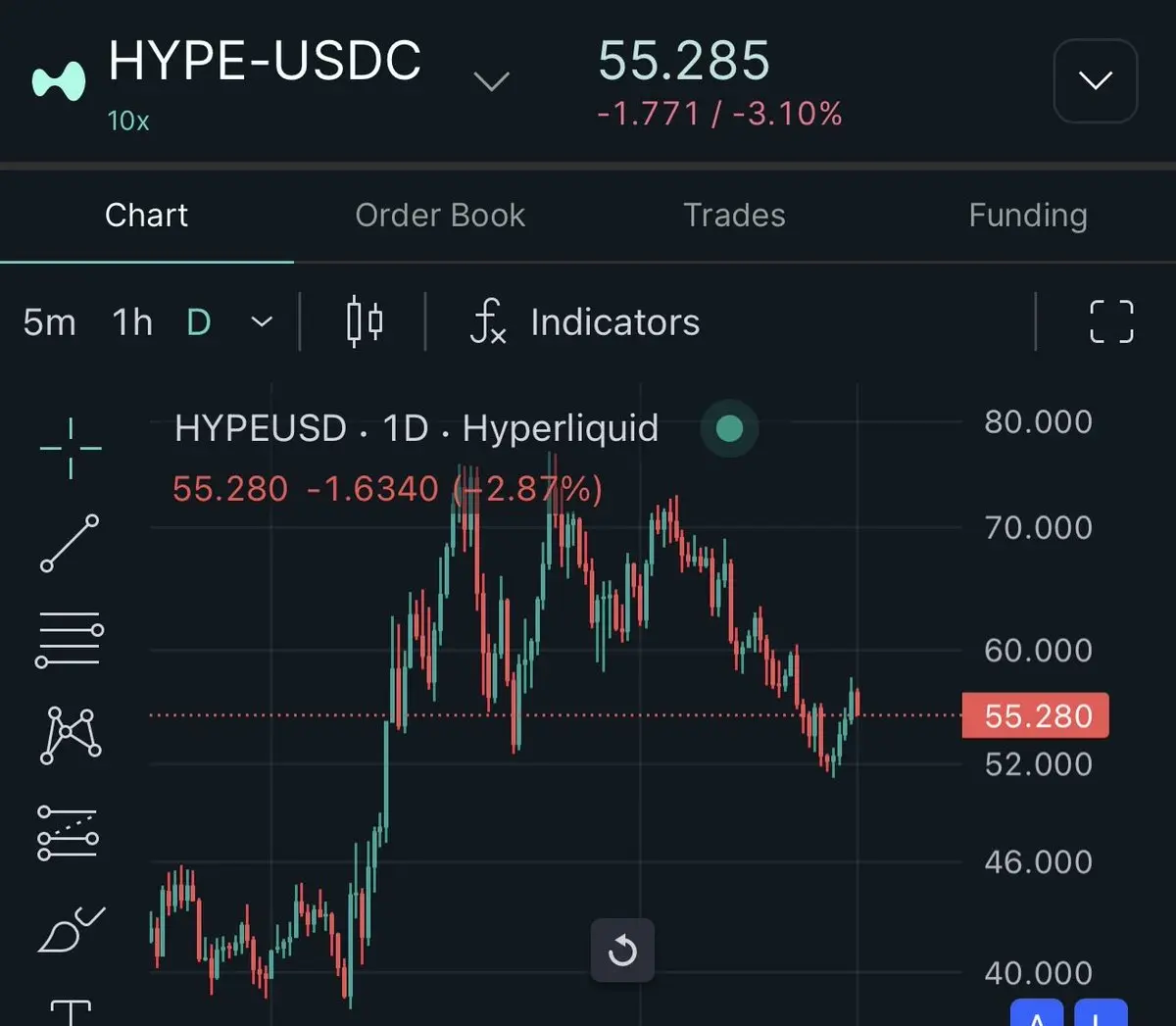Click the red 55.280 price label
Image resolution: width=1176 pixels, height=1026 pixels.
pyautogui.click(x=1036, y=715)
